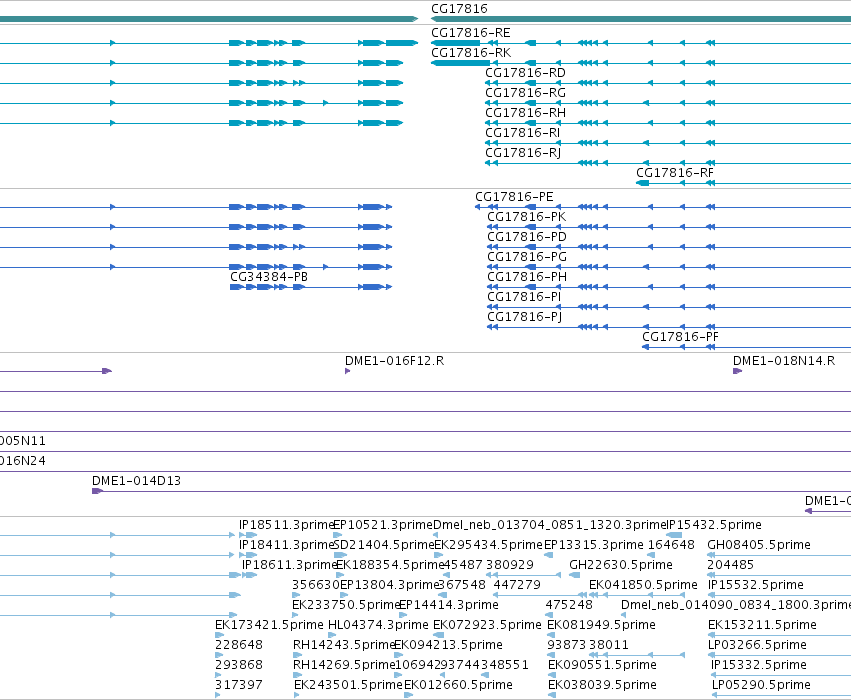
Task: Click the CG17816-PF label
Action: pyautogui.click(x=680, y=337)
